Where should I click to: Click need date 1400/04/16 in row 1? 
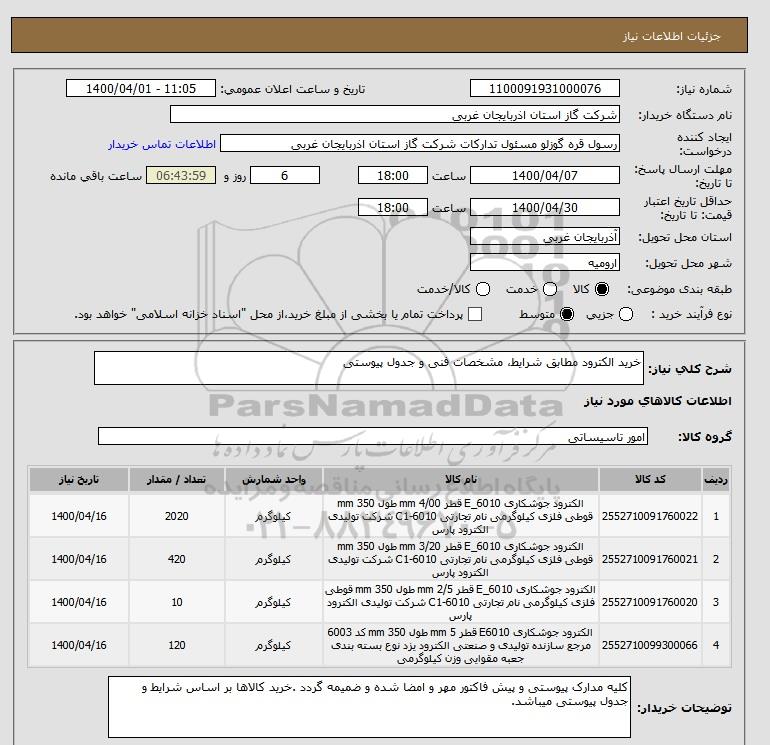pyautogui.click(x=79, y=516)
